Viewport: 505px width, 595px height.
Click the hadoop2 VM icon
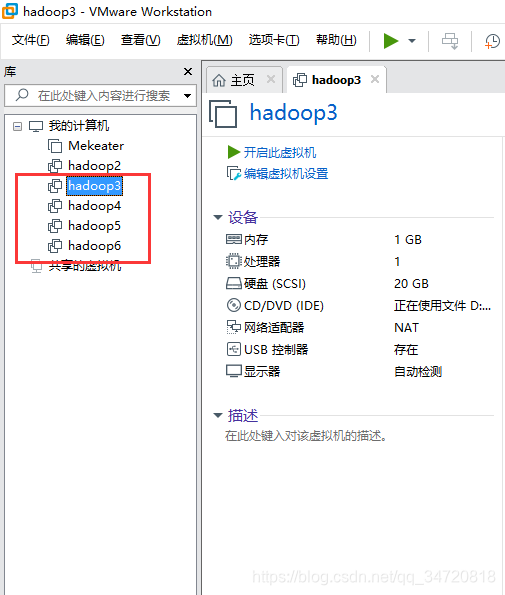point(55,166)
